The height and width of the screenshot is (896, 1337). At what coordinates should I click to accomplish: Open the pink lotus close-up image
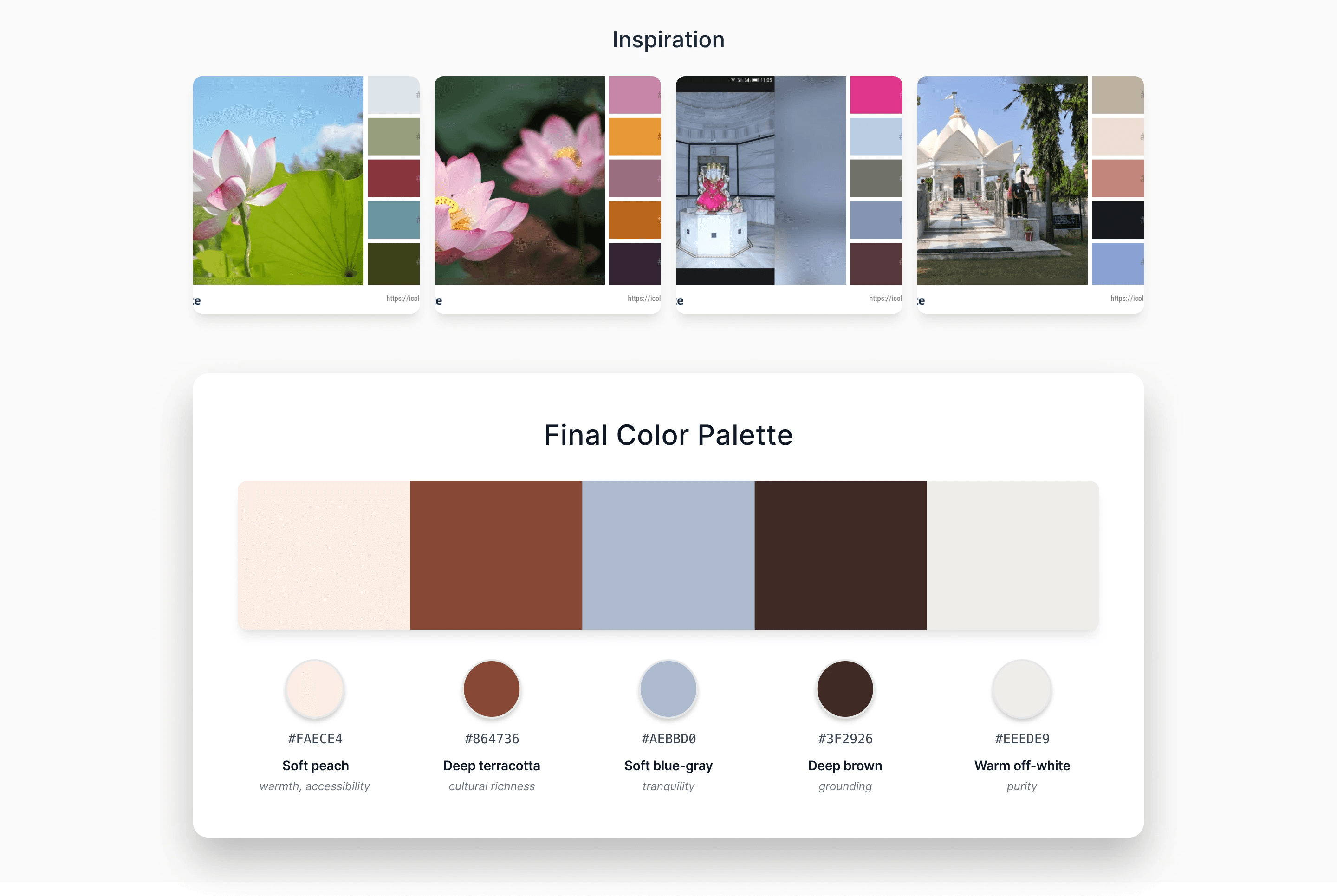(519, 180)
